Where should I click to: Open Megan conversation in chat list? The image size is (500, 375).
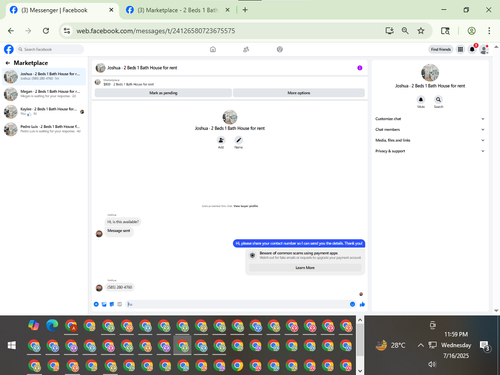tap(44, 94)
